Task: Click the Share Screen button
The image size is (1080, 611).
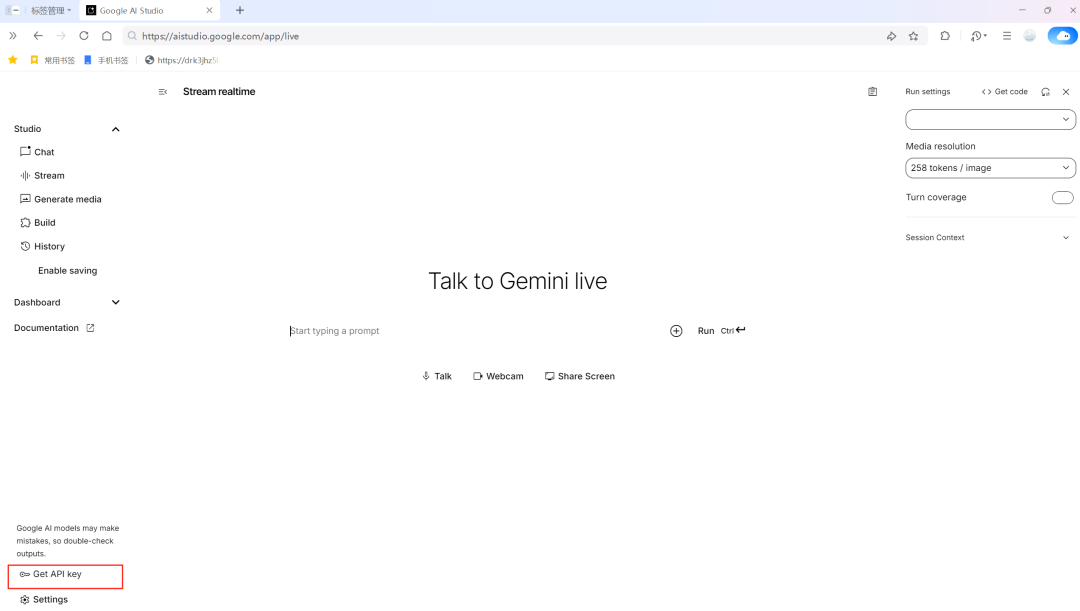Action: pyautogui.click(x=580, y=376)
